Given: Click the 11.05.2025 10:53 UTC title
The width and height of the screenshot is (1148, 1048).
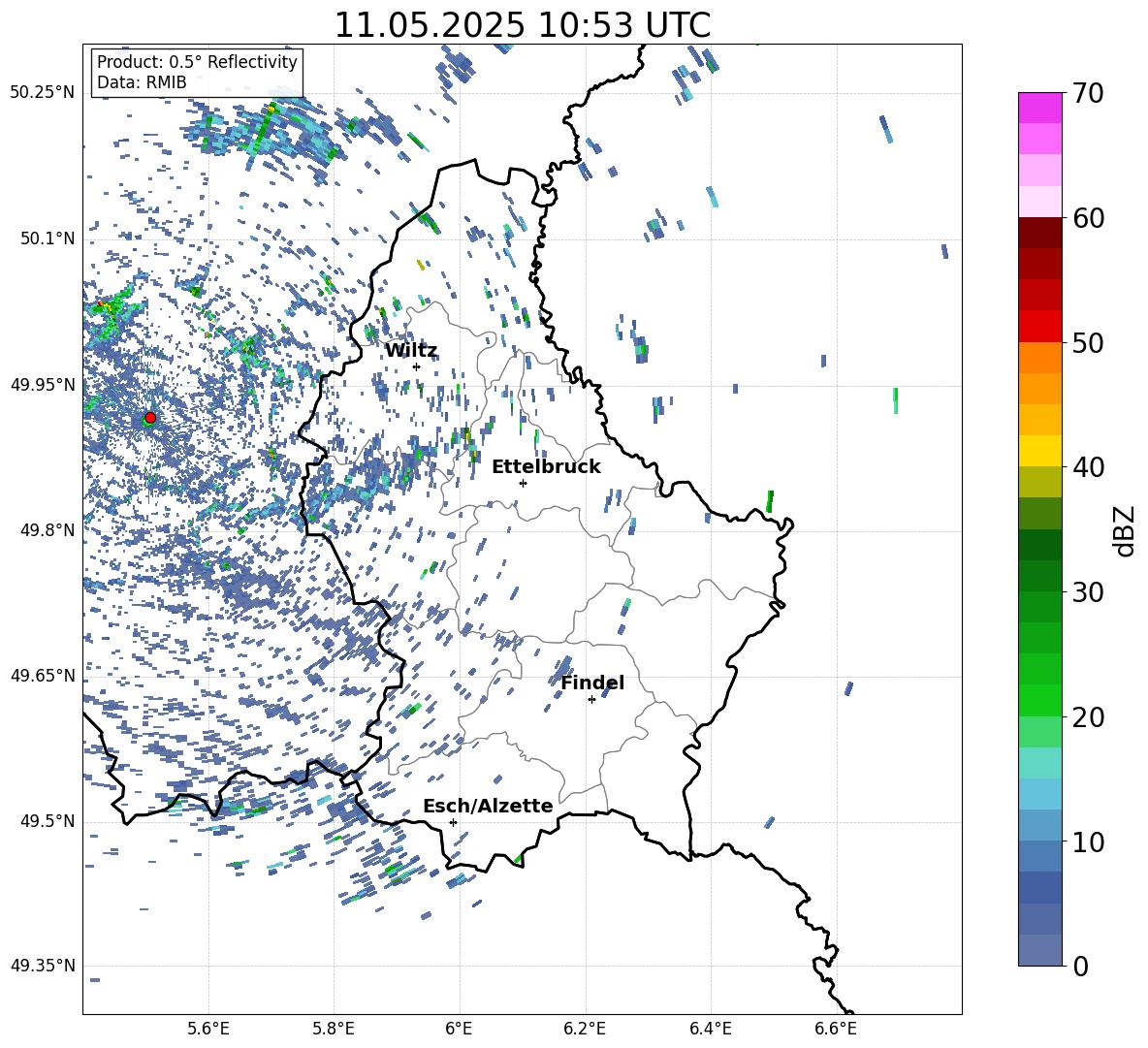Looking at the screenshot, I should [x=523, y=25].
